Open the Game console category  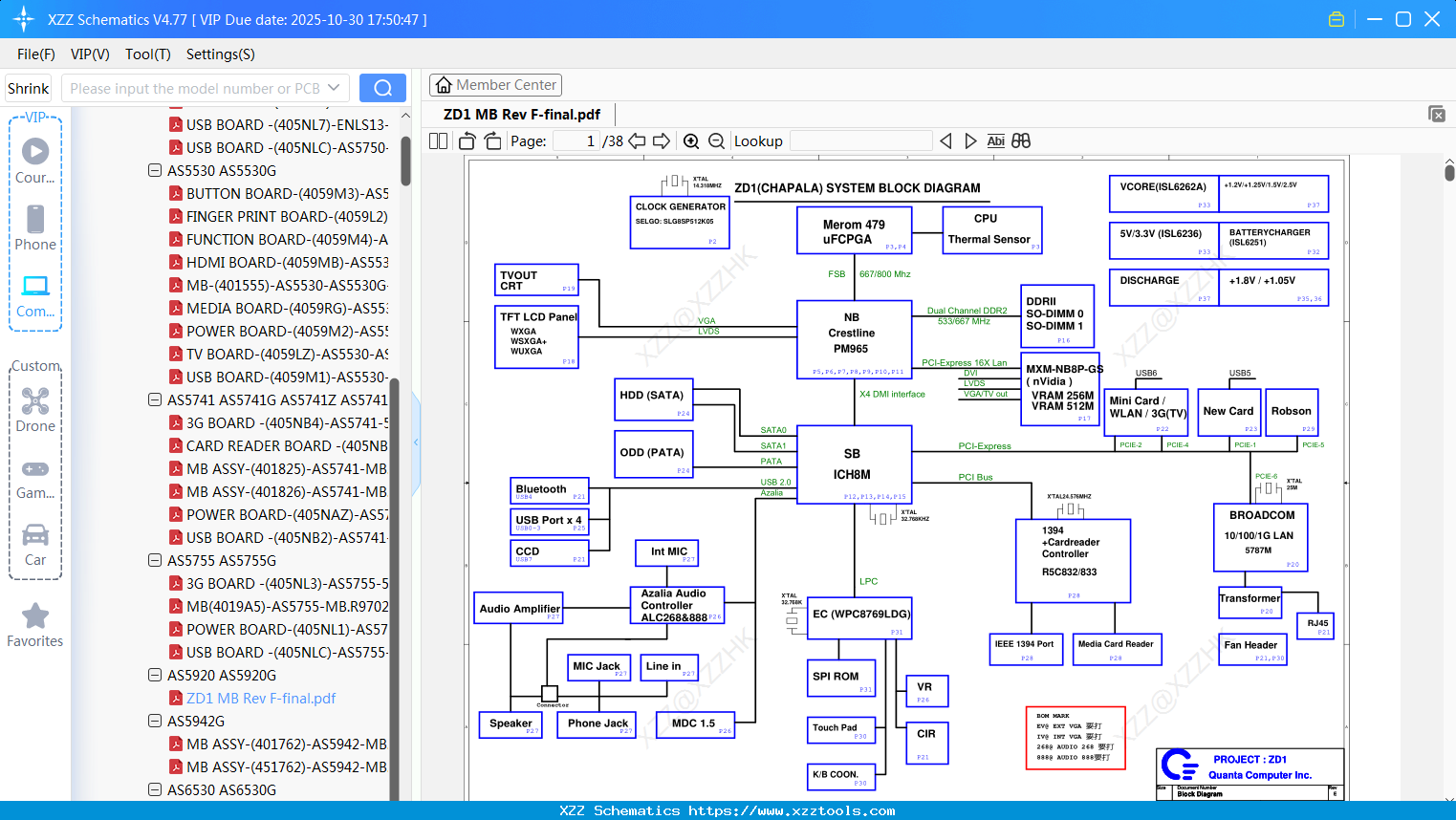[35, 478]
